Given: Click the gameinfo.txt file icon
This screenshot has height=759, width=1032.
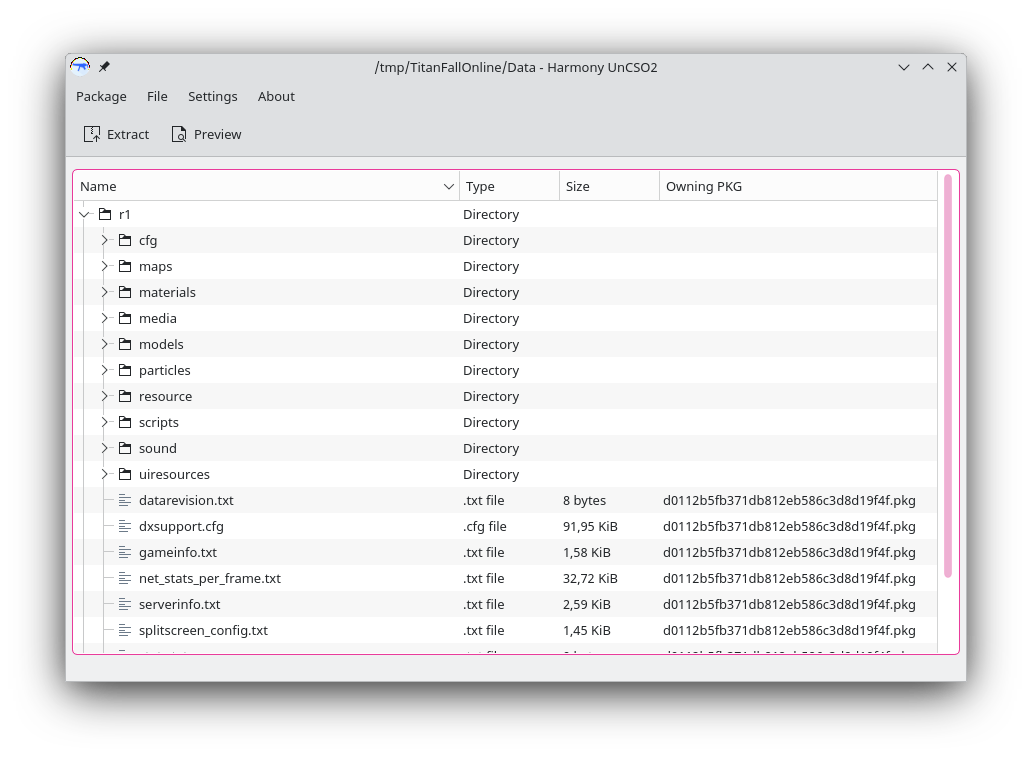Looking at the screenshot, I should (125, 552).
